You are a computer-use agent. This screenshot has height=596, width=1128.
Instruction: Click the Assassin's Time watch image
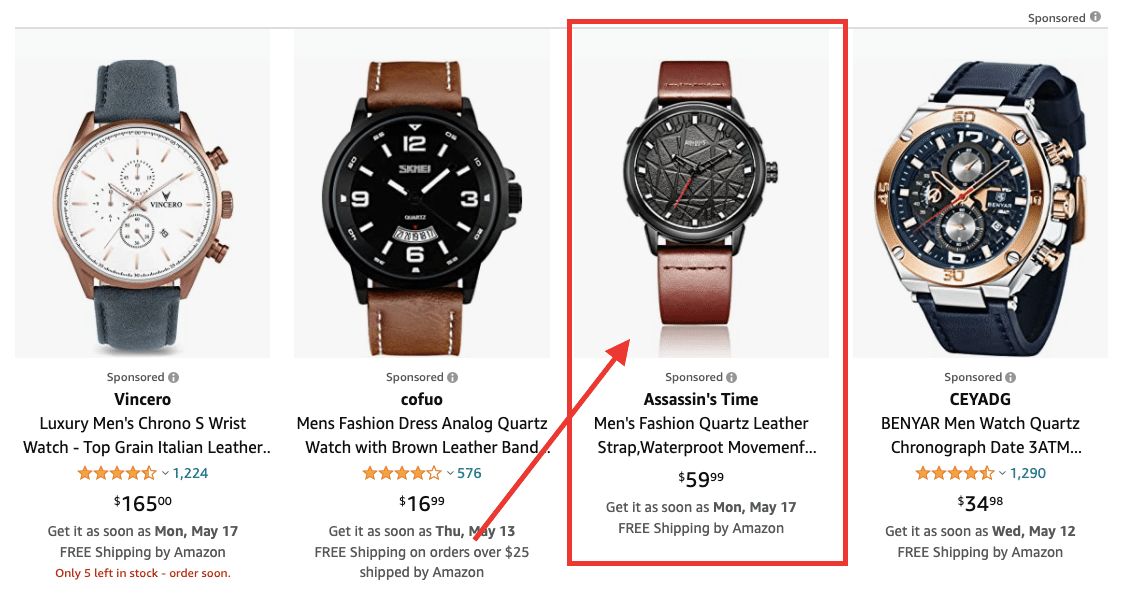coord(701,194)
